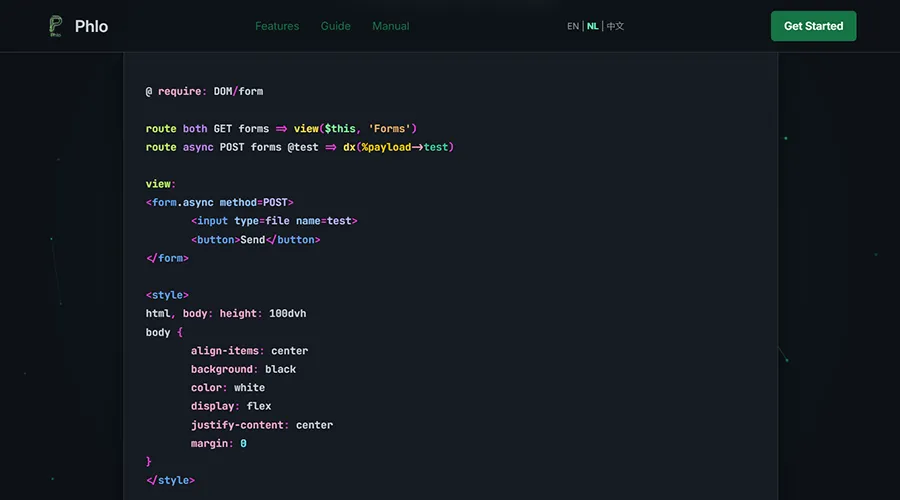Click the '@ require: DOM/form' line

[204, 91]
